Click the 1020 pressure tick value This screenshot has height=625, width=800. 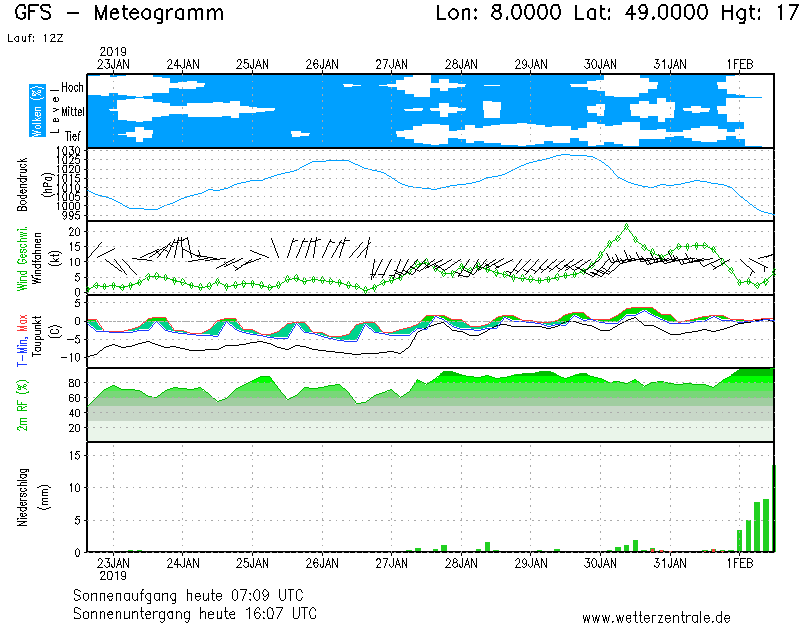tap(68, 169)
